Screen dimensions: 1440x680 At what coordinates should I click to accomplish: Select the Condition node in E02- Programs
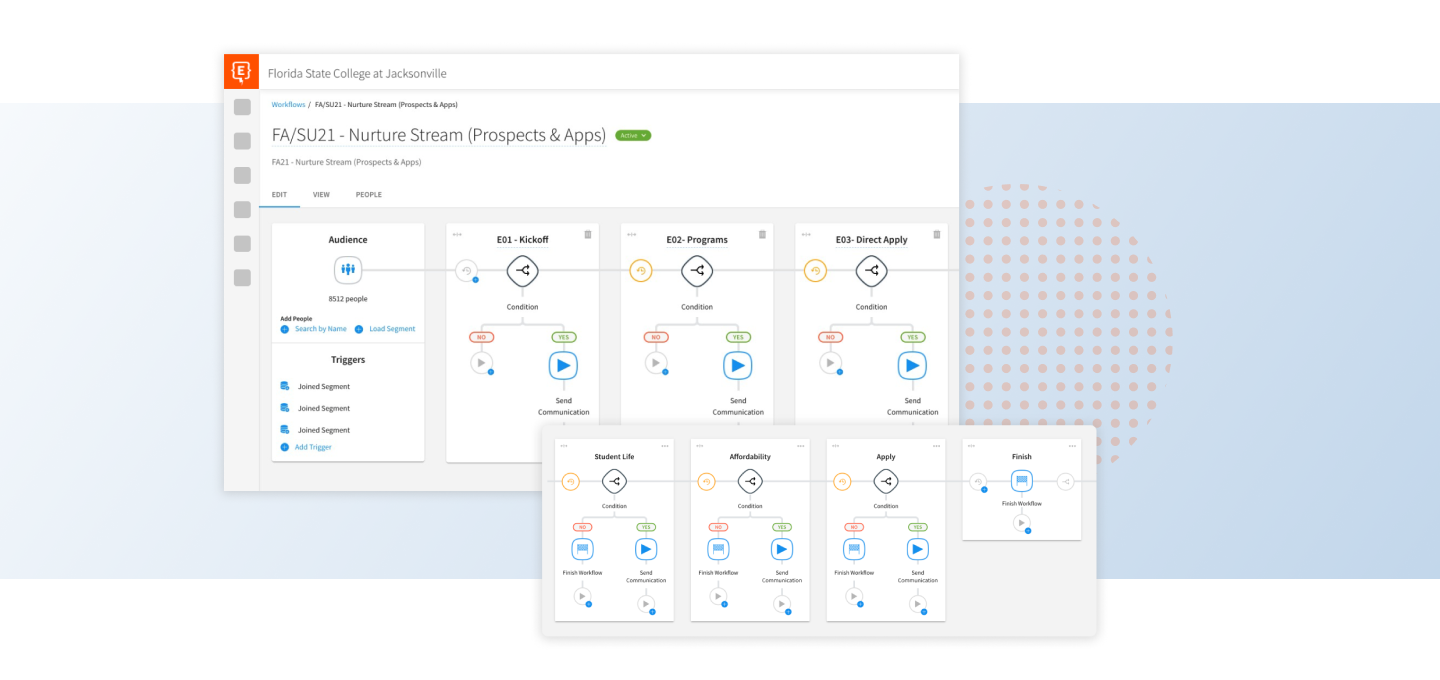click(x=697, y=270)
